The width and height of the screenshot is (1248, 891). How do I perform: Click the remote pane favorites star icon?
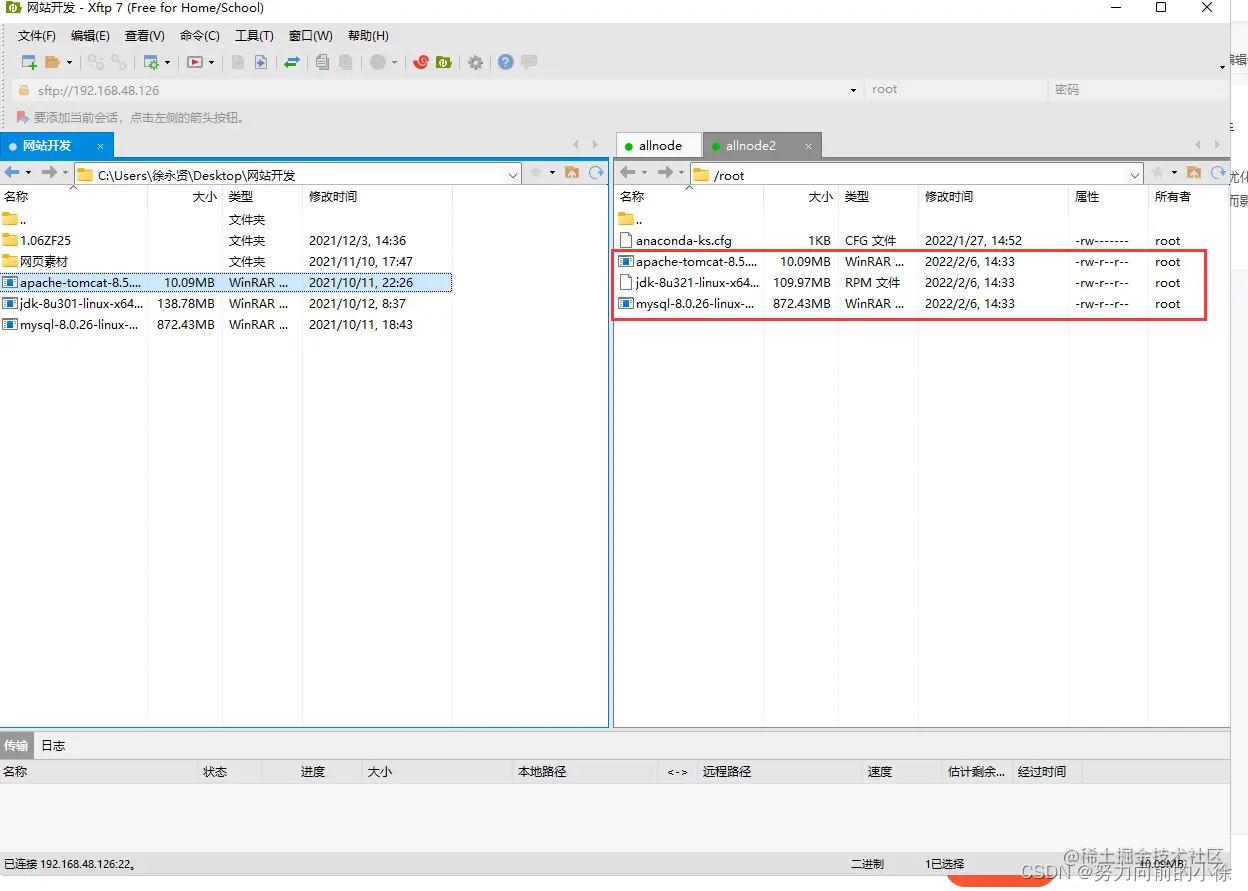[x=1157, y=173]
